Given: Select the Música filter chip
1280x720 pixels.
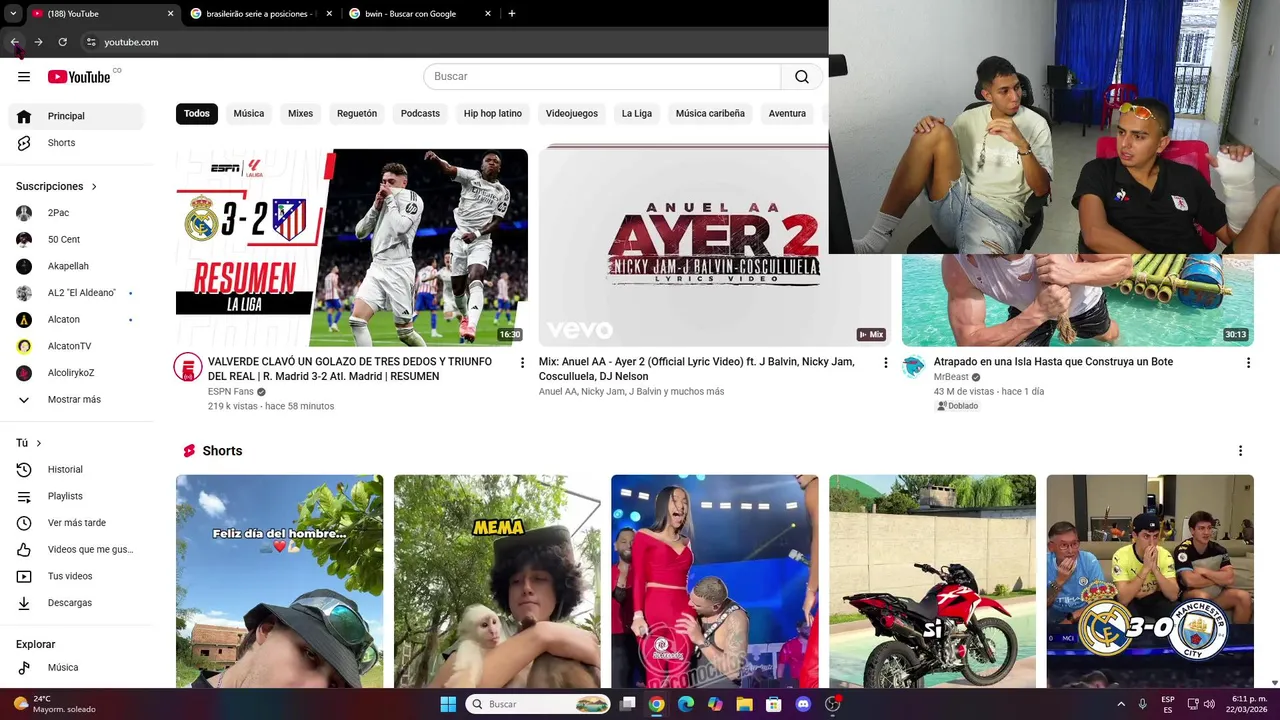Looking at the screenshot, I should click(249, 114).
